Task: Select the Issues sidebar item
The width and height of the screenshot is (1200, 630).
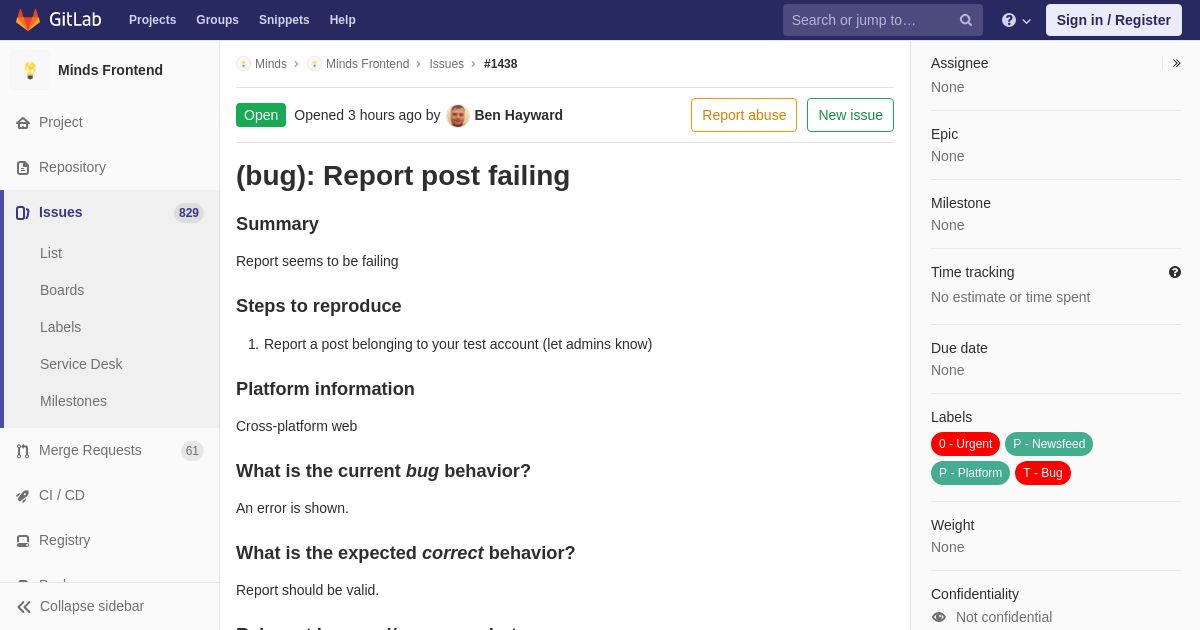Action: [110, 212]
